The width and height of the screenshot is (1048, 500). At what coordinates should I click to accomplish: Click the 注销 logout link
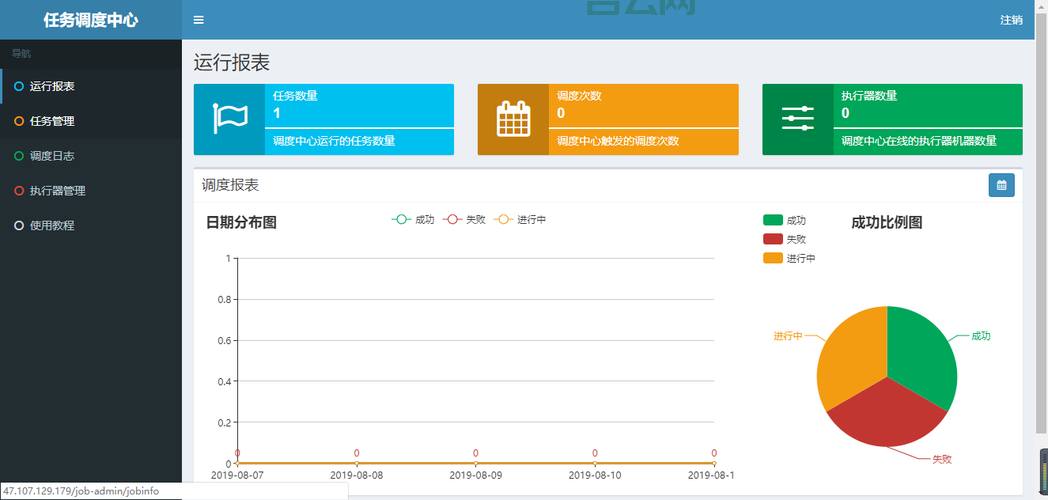pyautogui.click(x=1010, y=20)
